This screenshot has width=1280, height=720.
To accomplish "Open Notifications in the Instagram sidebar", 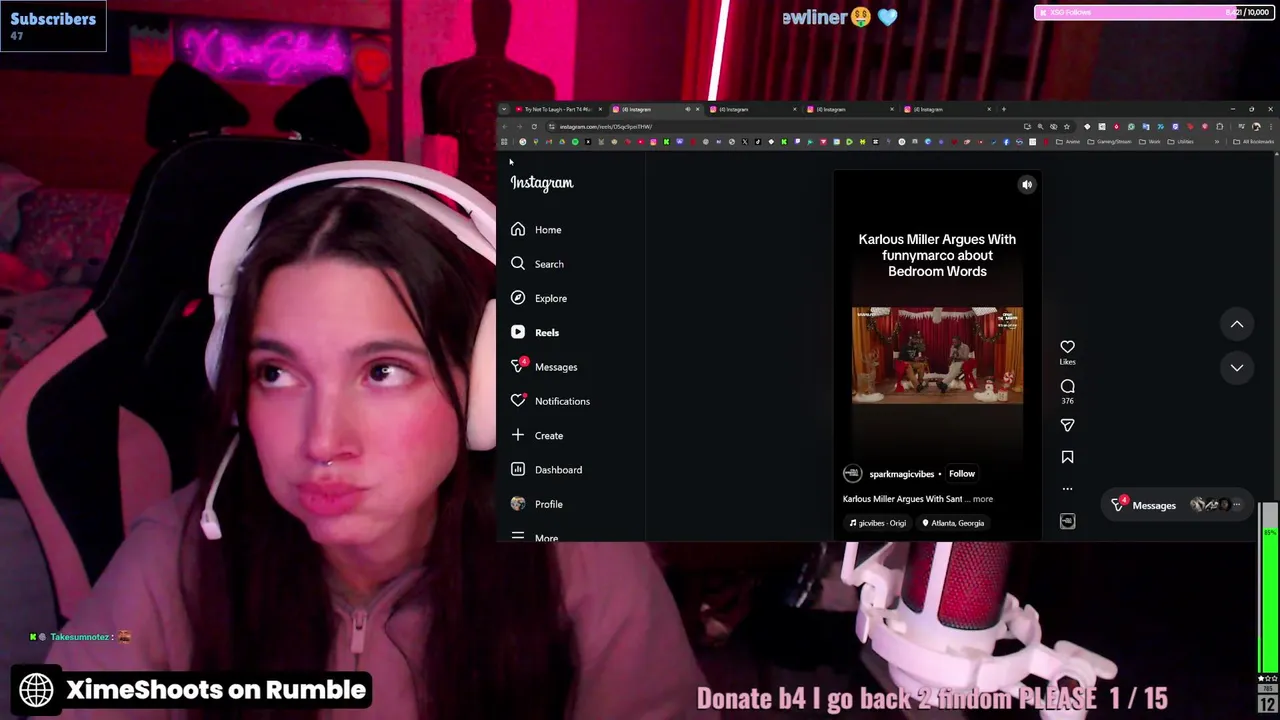I will (x=550, y=401).
